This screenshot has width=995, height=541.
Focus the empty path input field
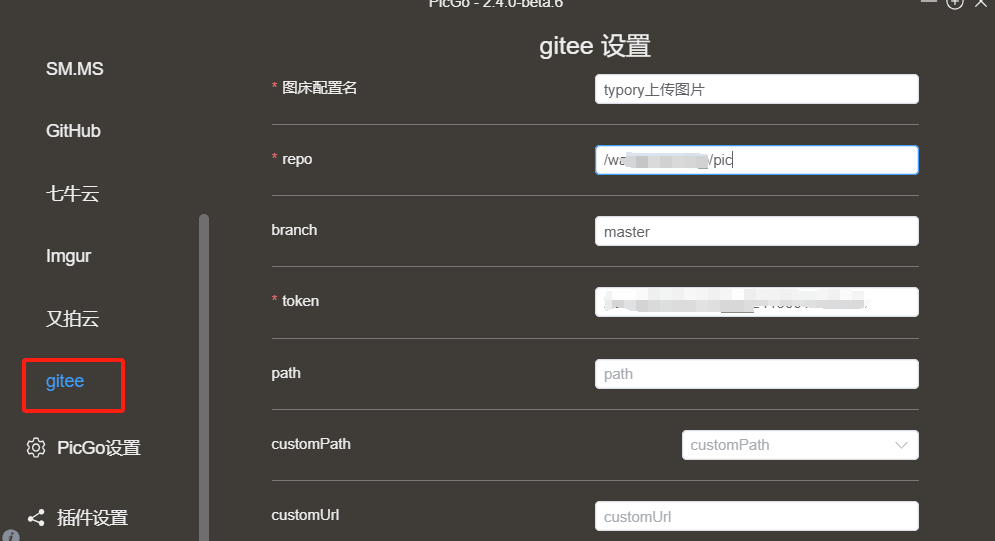(x=756, y=374)
